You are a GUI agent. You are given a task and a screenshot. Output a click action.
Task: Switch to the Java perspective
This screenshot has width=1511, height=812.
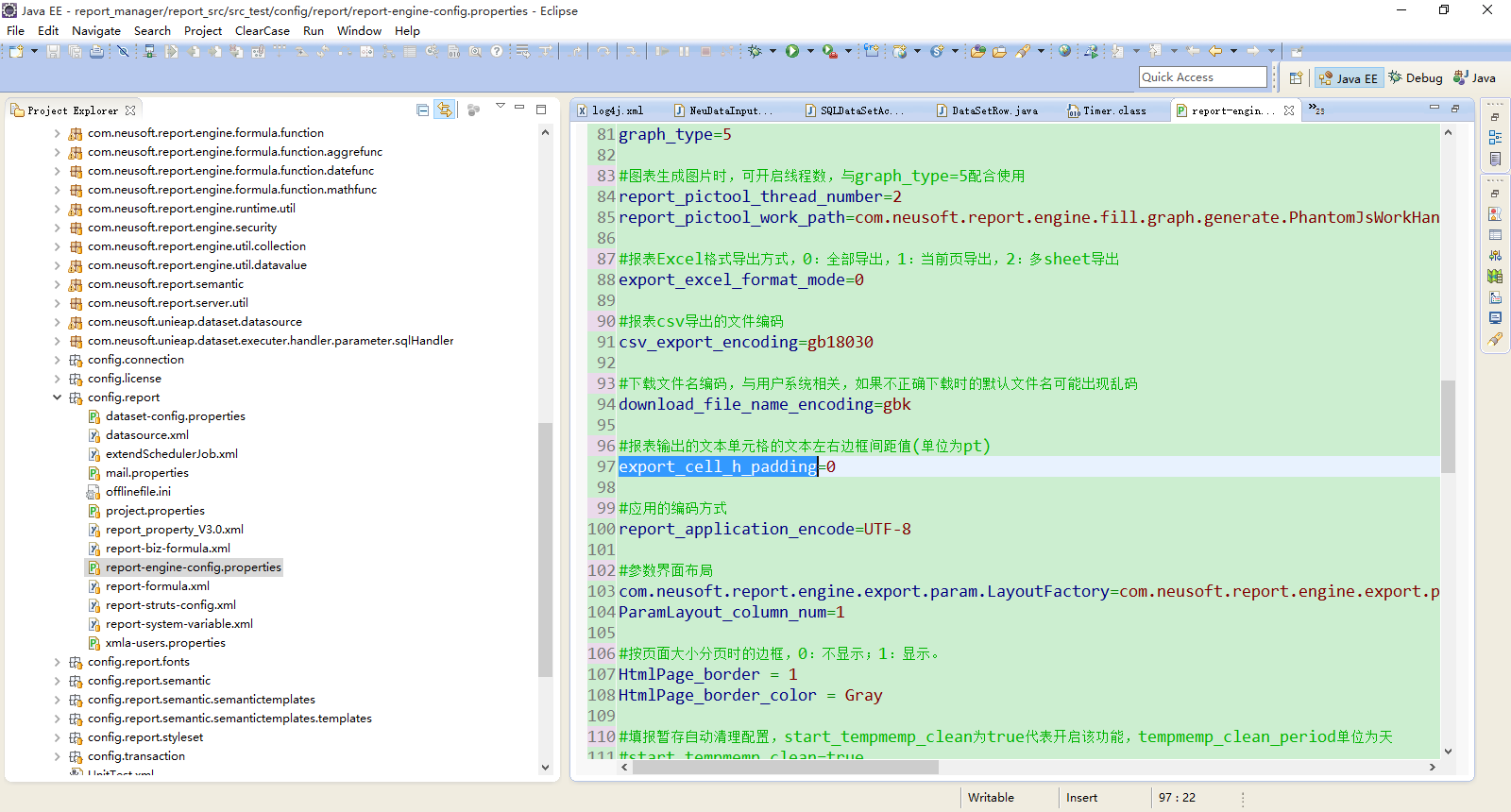(x=1474, y=78)
